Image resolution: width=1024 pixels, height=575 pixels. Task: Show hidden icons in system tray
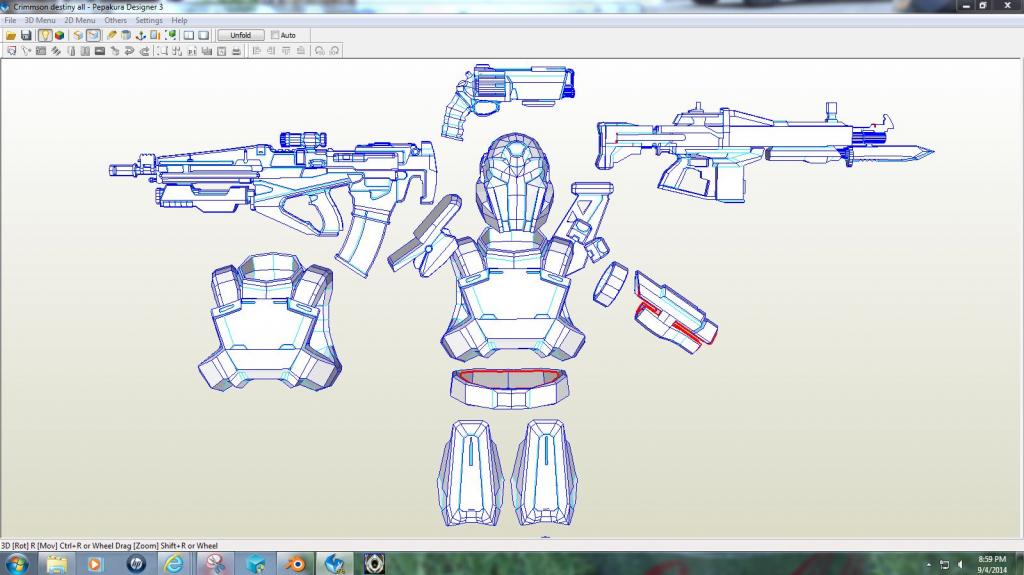point(929,565)
